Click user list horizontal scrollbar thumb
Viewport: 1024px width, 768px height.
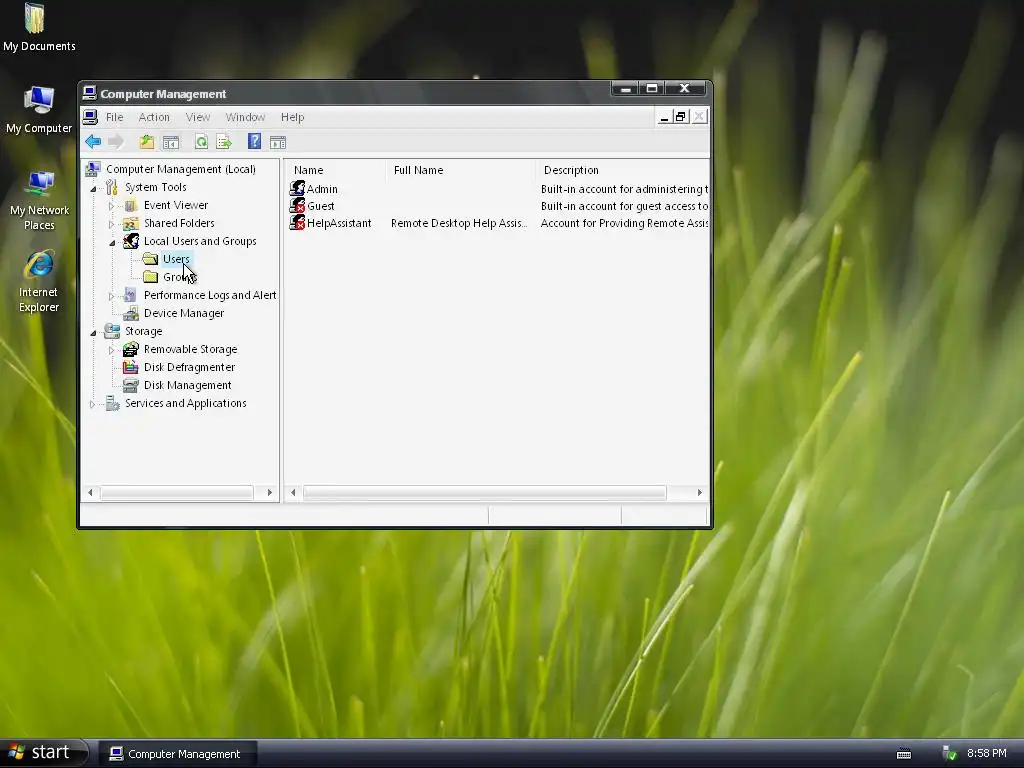coord(485,492)
